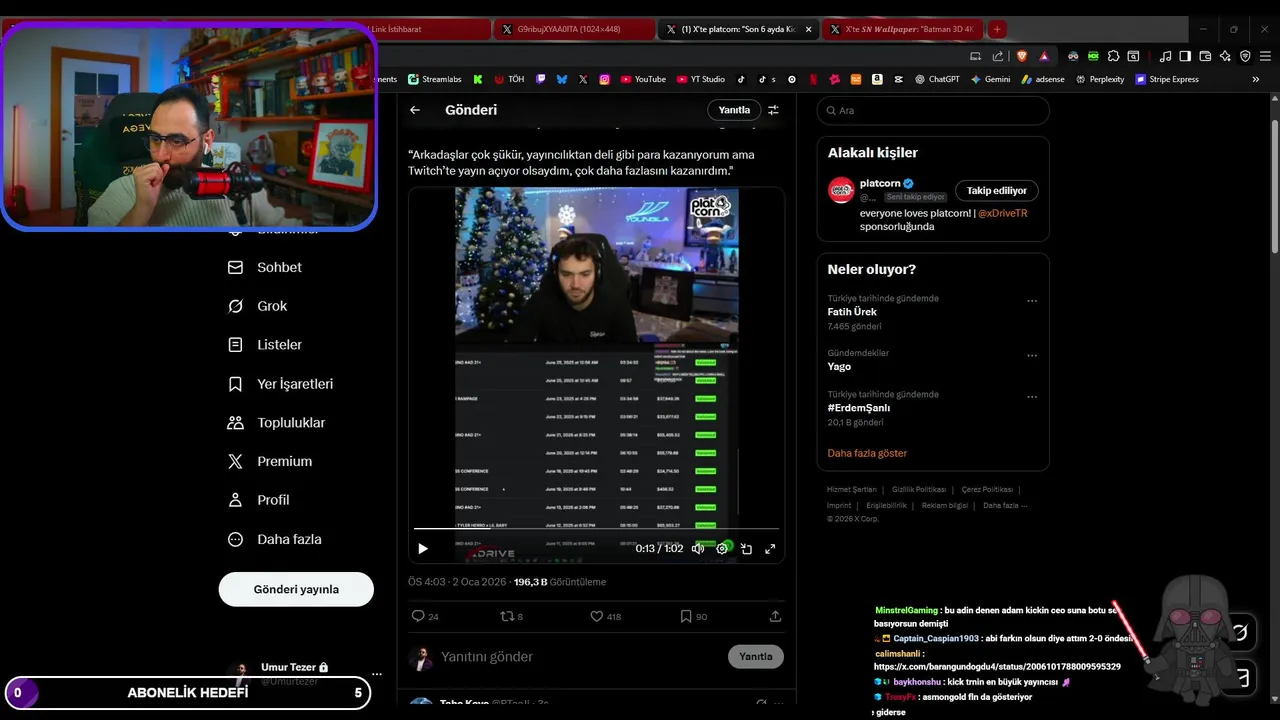The width and height of the screenshot is (1280, 720).
Task: Click the back arrow next to Gönderi
Action: point(415,110)
